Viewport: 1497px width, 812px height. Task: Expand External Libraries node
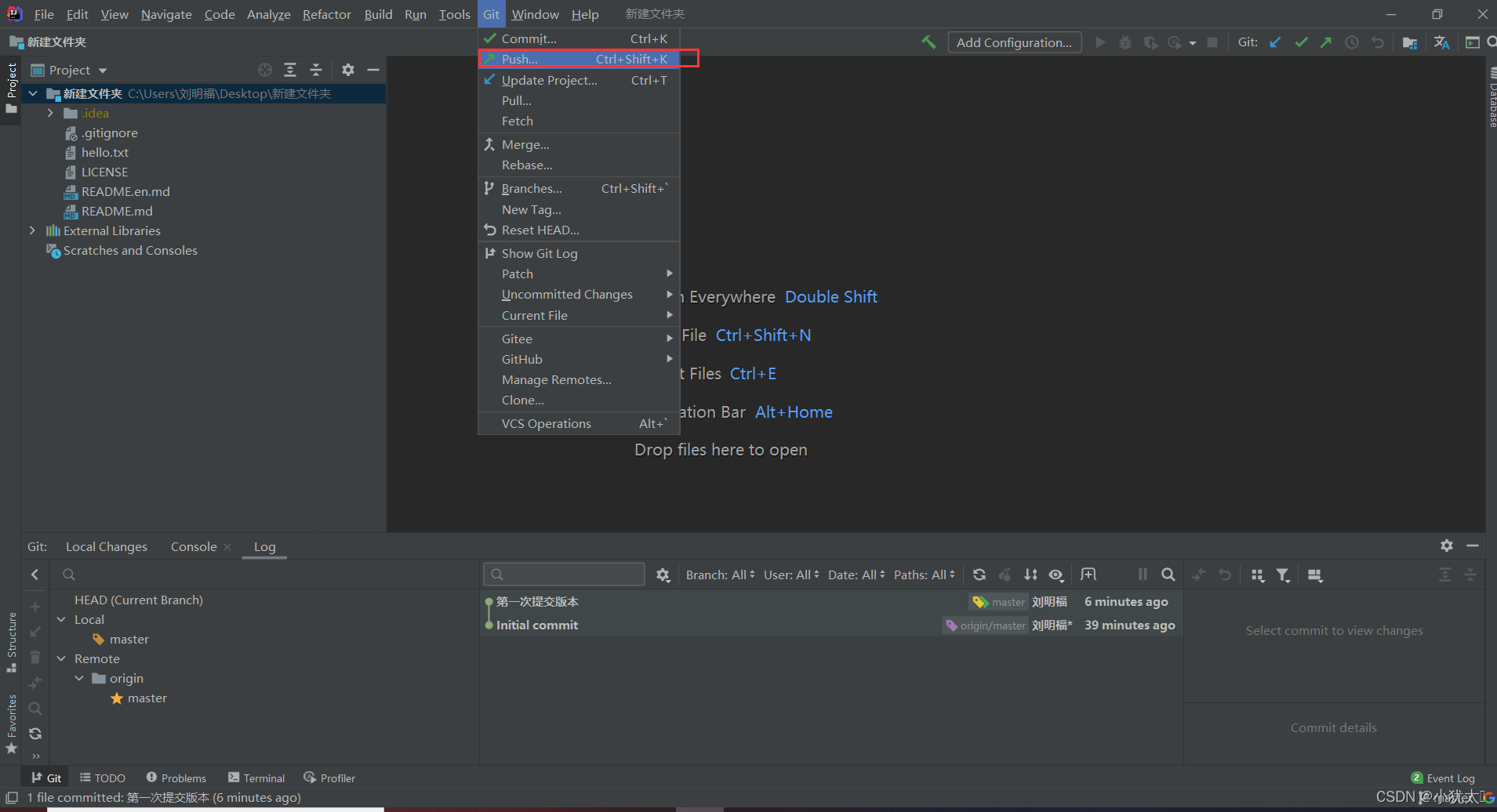point(32,230)
